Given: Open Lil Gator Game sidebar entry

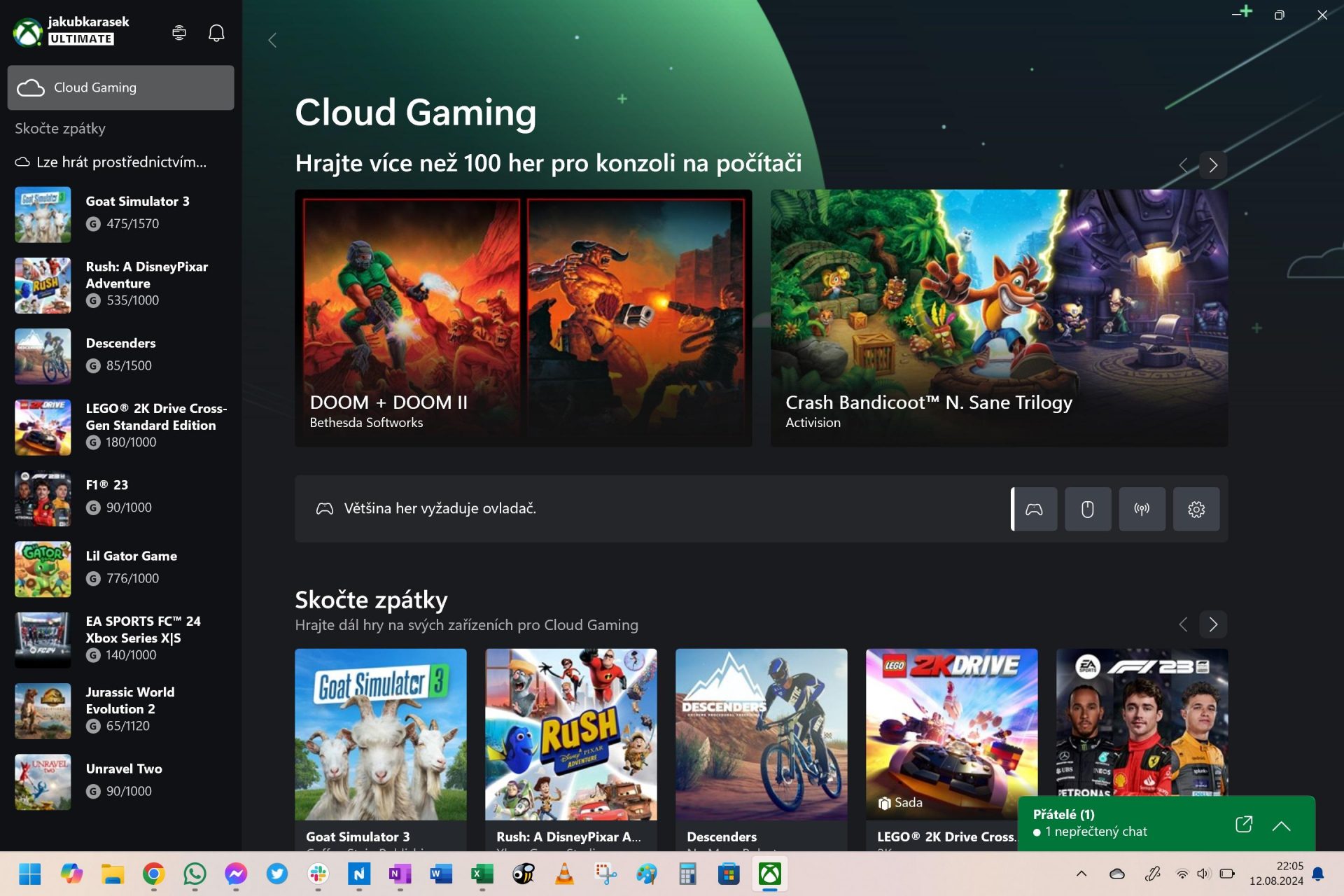Looking at the screenshot, I should 120,569.
